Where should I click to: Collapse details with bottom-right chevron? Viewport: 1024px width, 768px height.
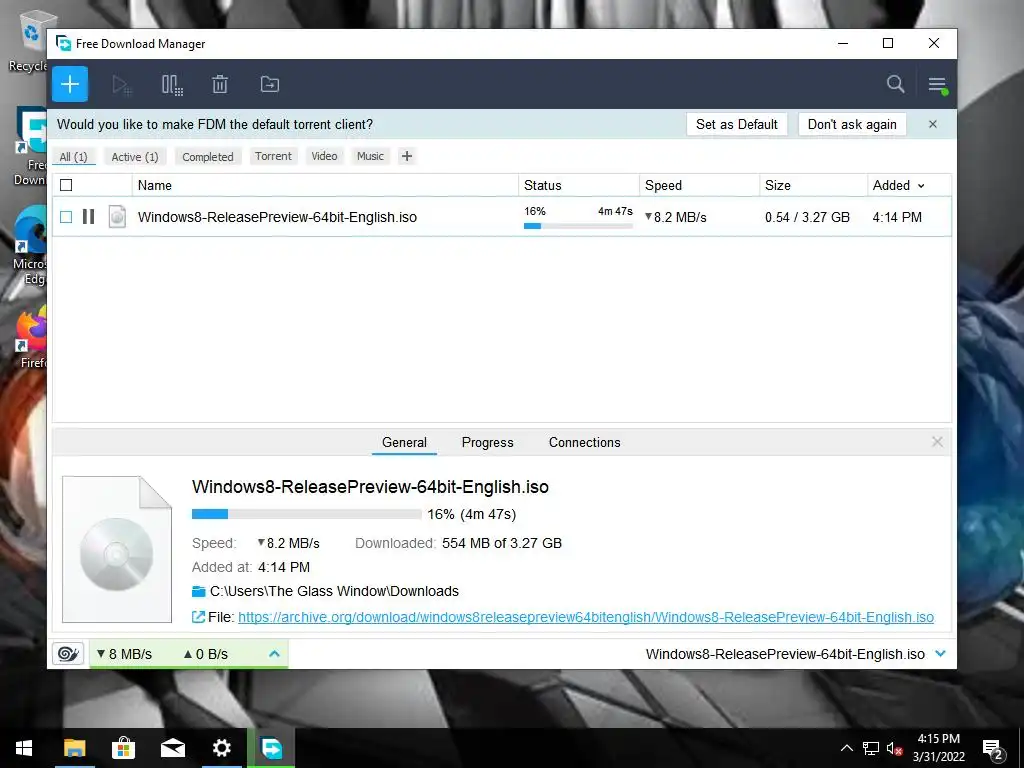[940, 654]
